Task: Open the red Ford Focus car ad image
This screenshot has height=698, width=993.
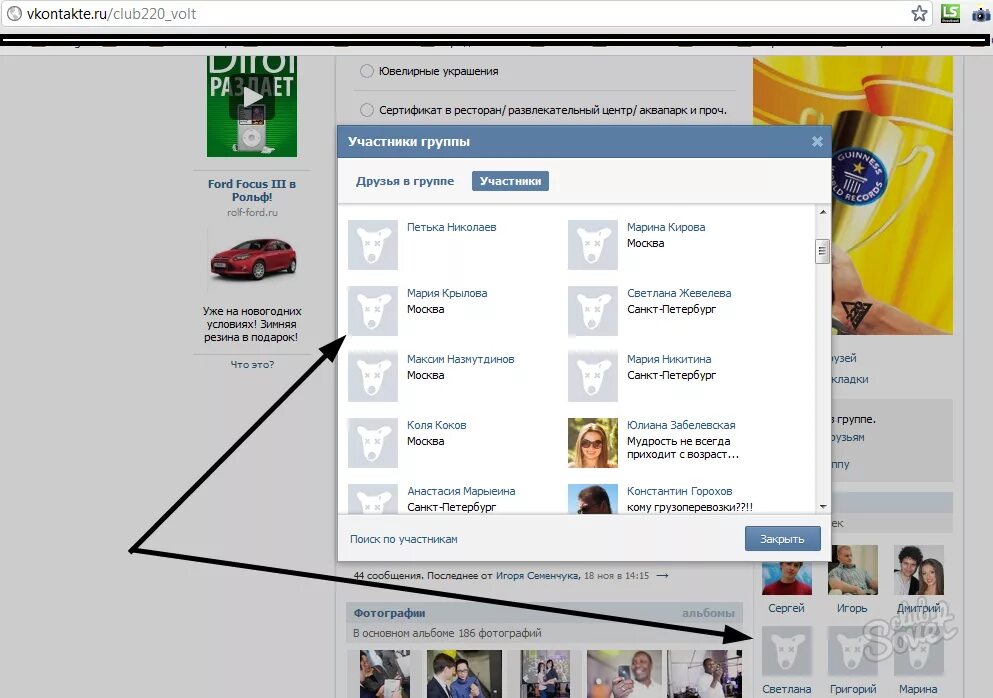Action: click(x=252, y=258)
